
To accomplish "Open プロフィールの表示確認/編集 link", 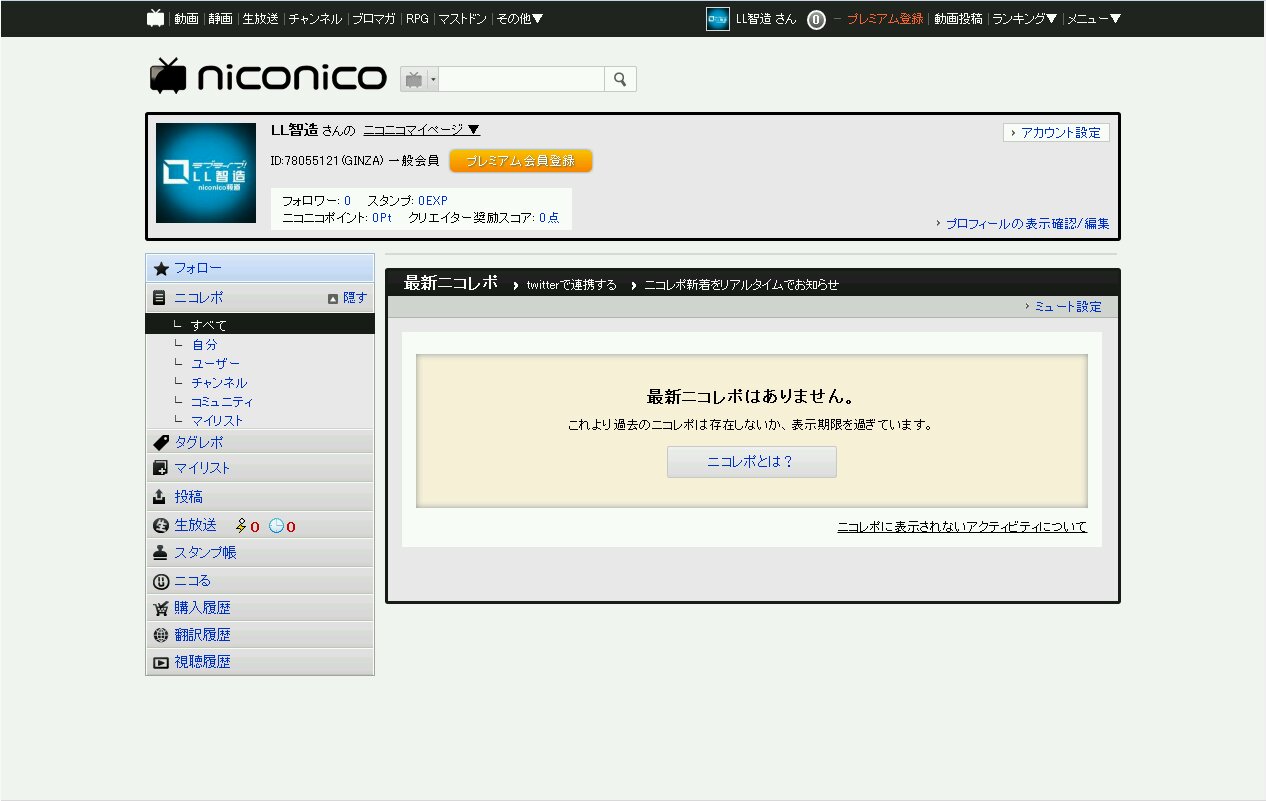I will click(x=1027, y=224).
